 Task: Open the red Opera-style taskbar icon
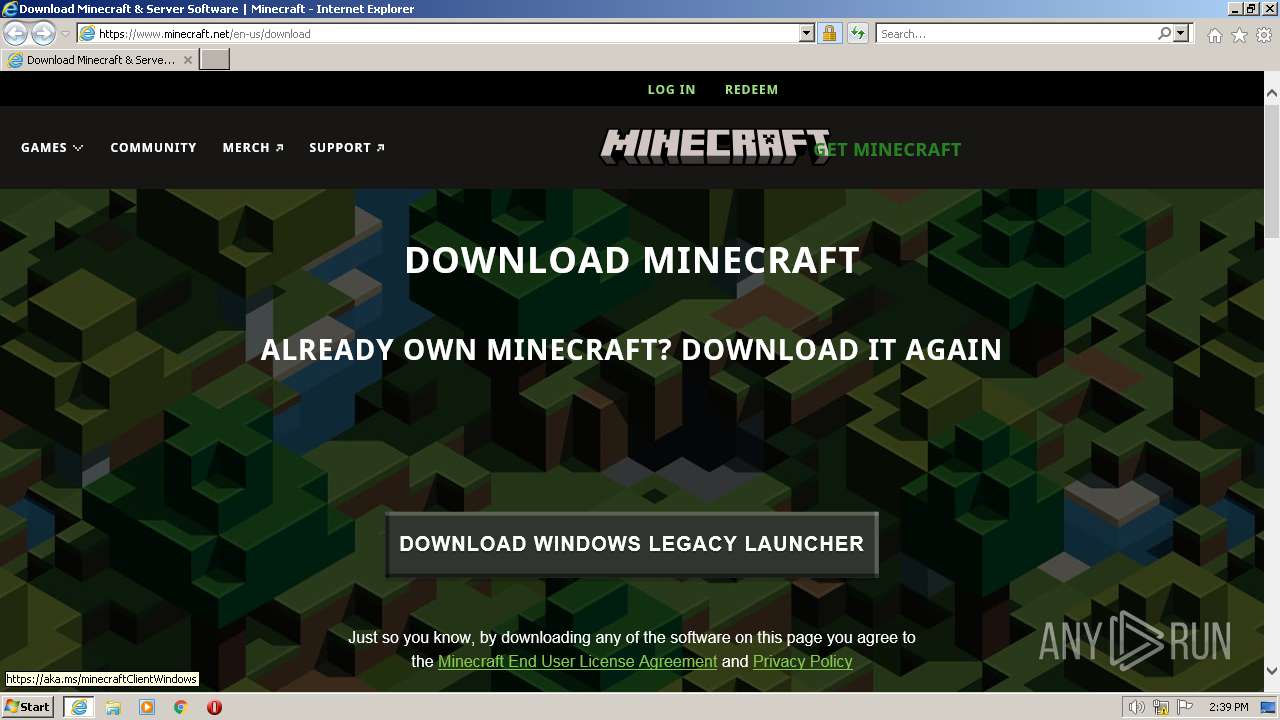(x=214, y=707)
